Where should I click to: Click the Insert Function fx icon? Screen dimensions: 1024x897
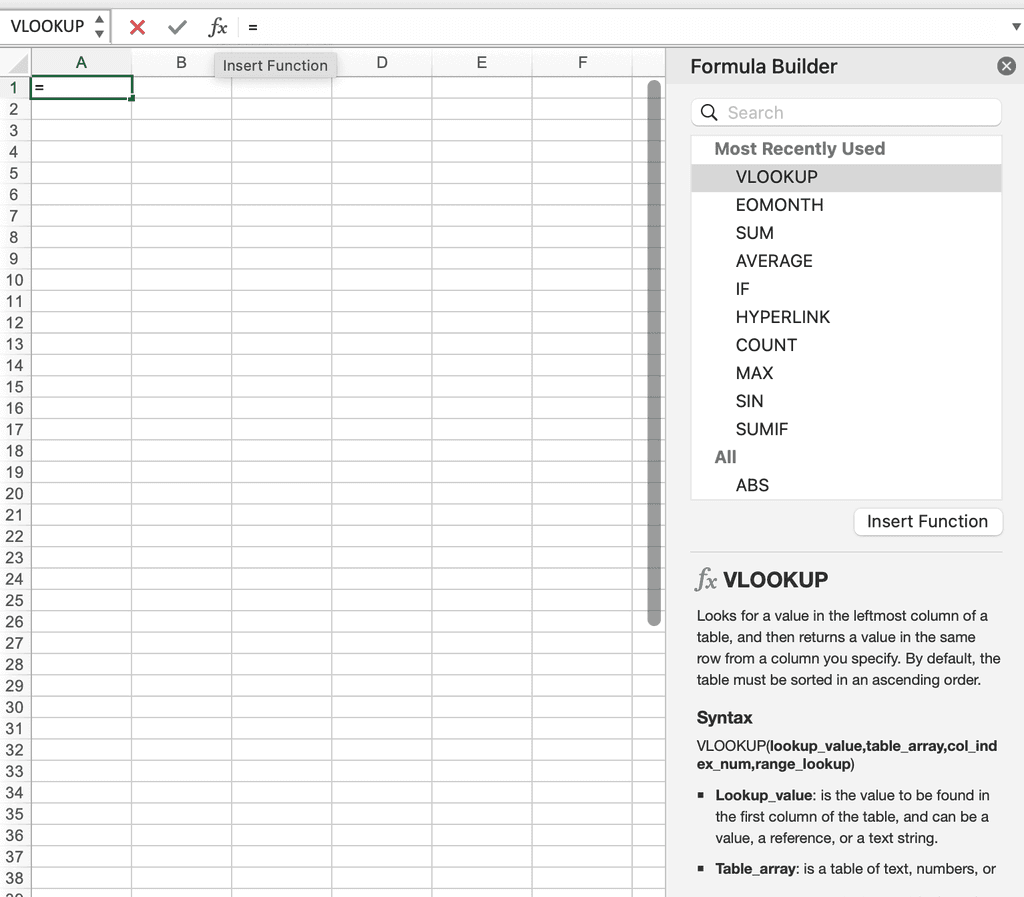click(x=217, y=27)
